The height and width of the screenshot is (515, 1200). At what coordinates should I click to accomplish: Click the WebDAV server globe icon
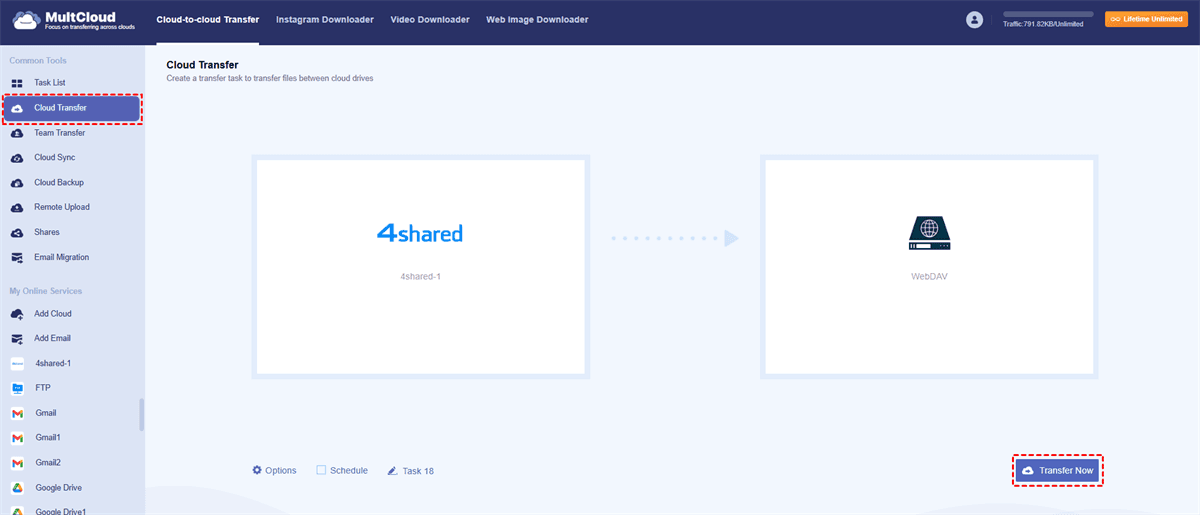coord(929,234)
